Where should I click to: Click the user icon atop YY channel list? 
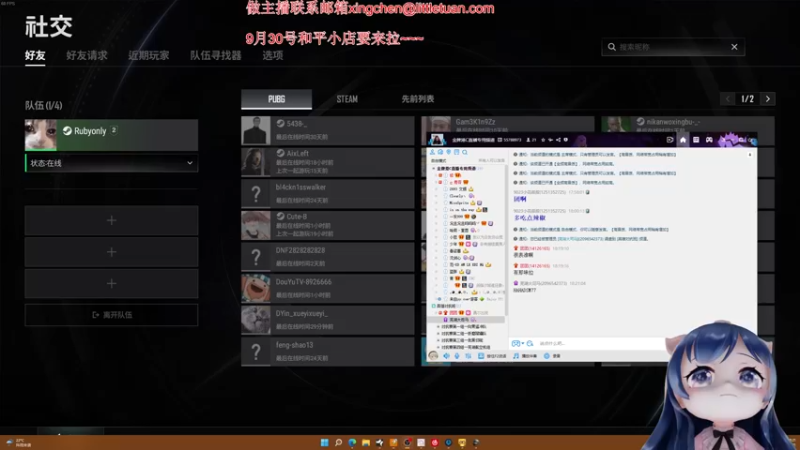(x=433, y=152)
